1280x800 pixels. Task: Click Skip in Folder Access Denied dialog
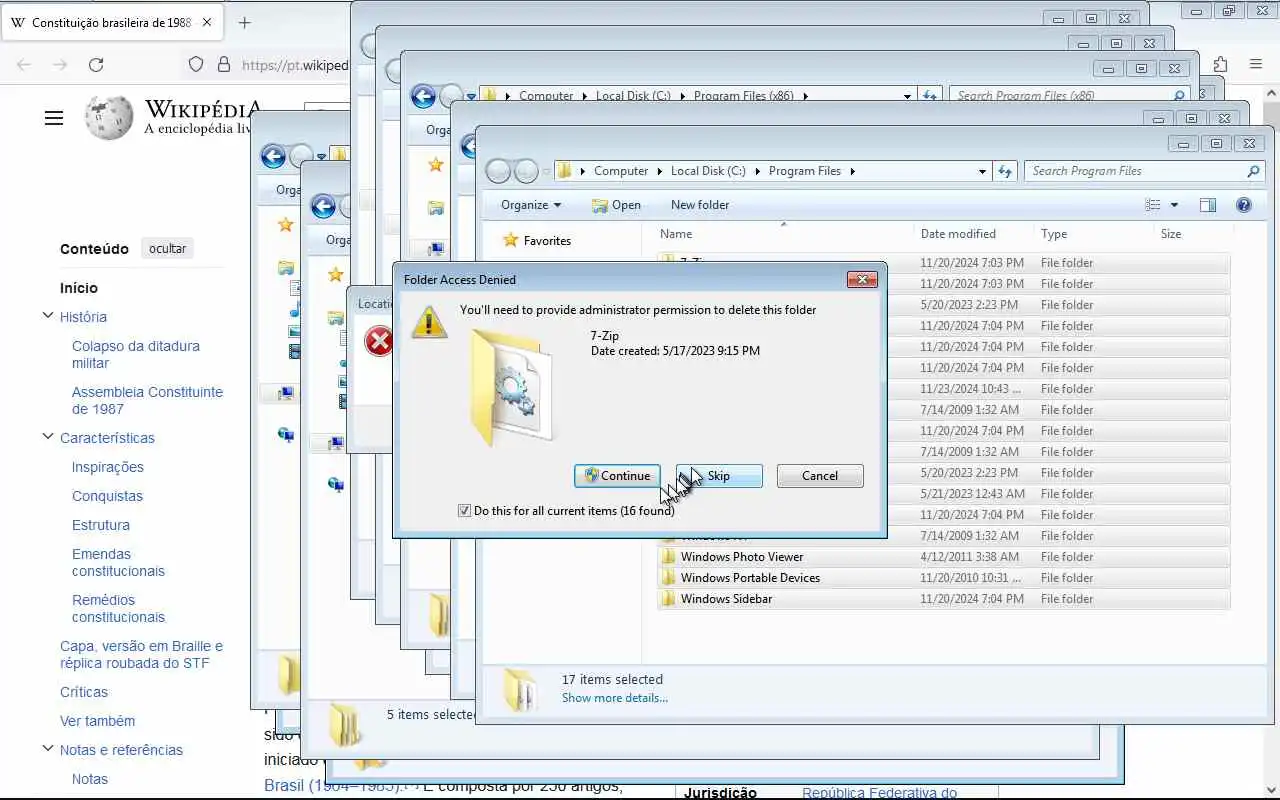(x=719, y=476)
